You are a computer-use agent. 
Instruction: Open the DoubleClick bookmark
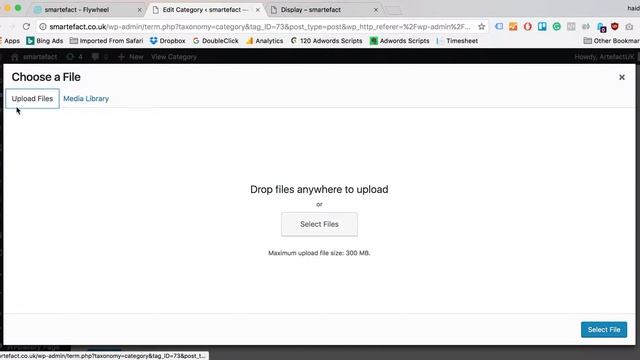point(216,41)
